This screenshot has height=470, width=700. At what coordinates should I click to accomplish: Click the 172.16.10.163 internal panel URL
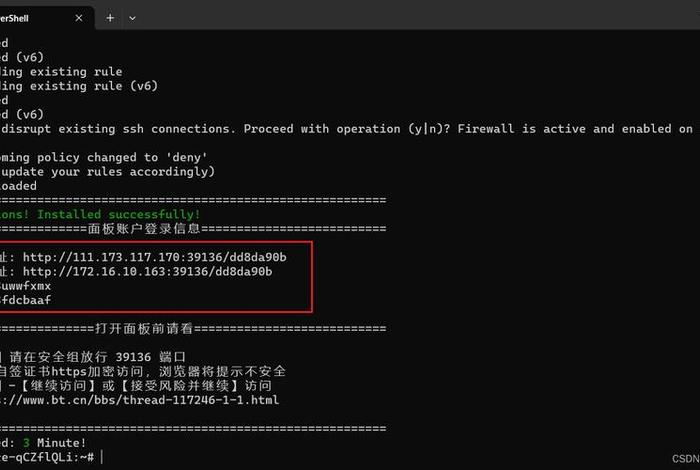coord(147,271)
